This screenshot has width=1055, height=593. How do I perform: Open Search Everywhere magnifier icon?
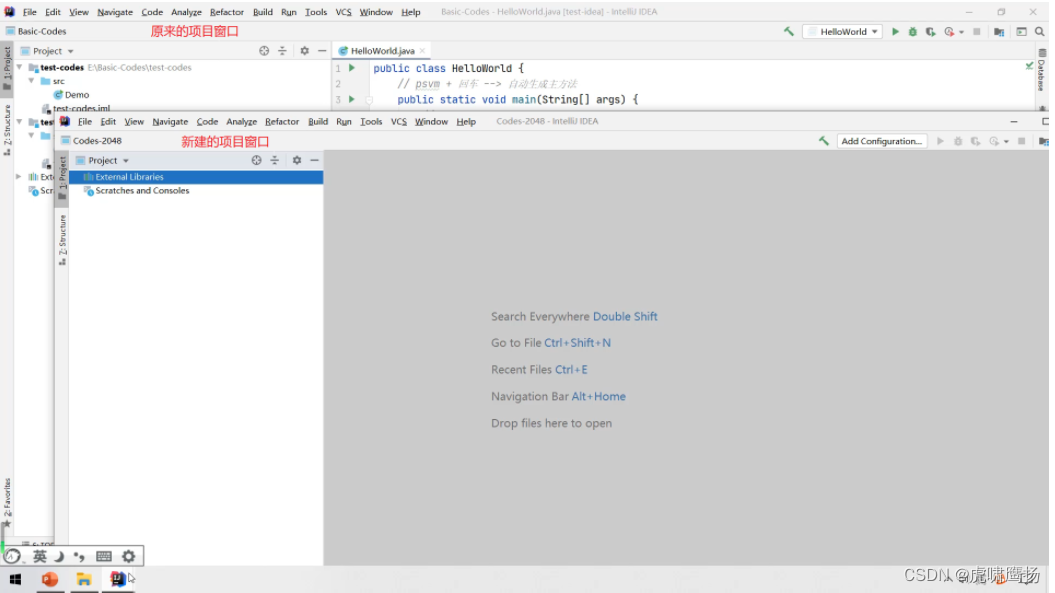(x=1040, y=32)
